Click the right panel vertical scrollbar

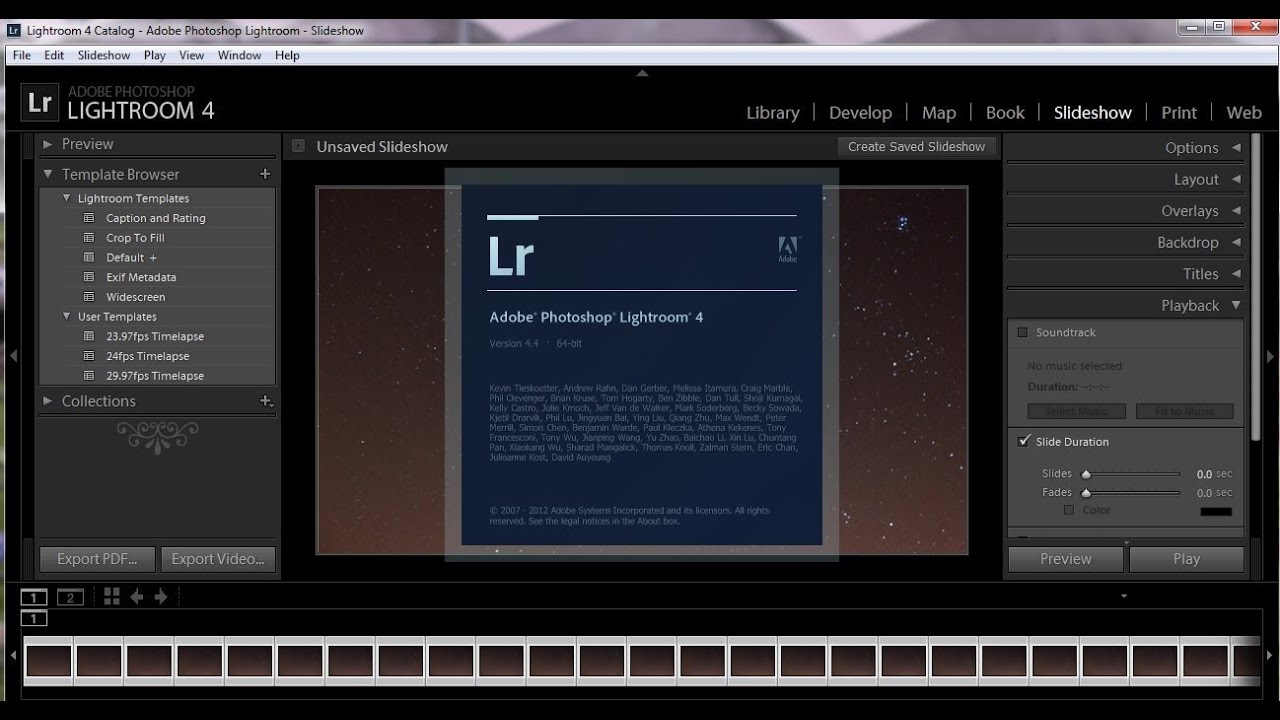tap(1256, 285)
